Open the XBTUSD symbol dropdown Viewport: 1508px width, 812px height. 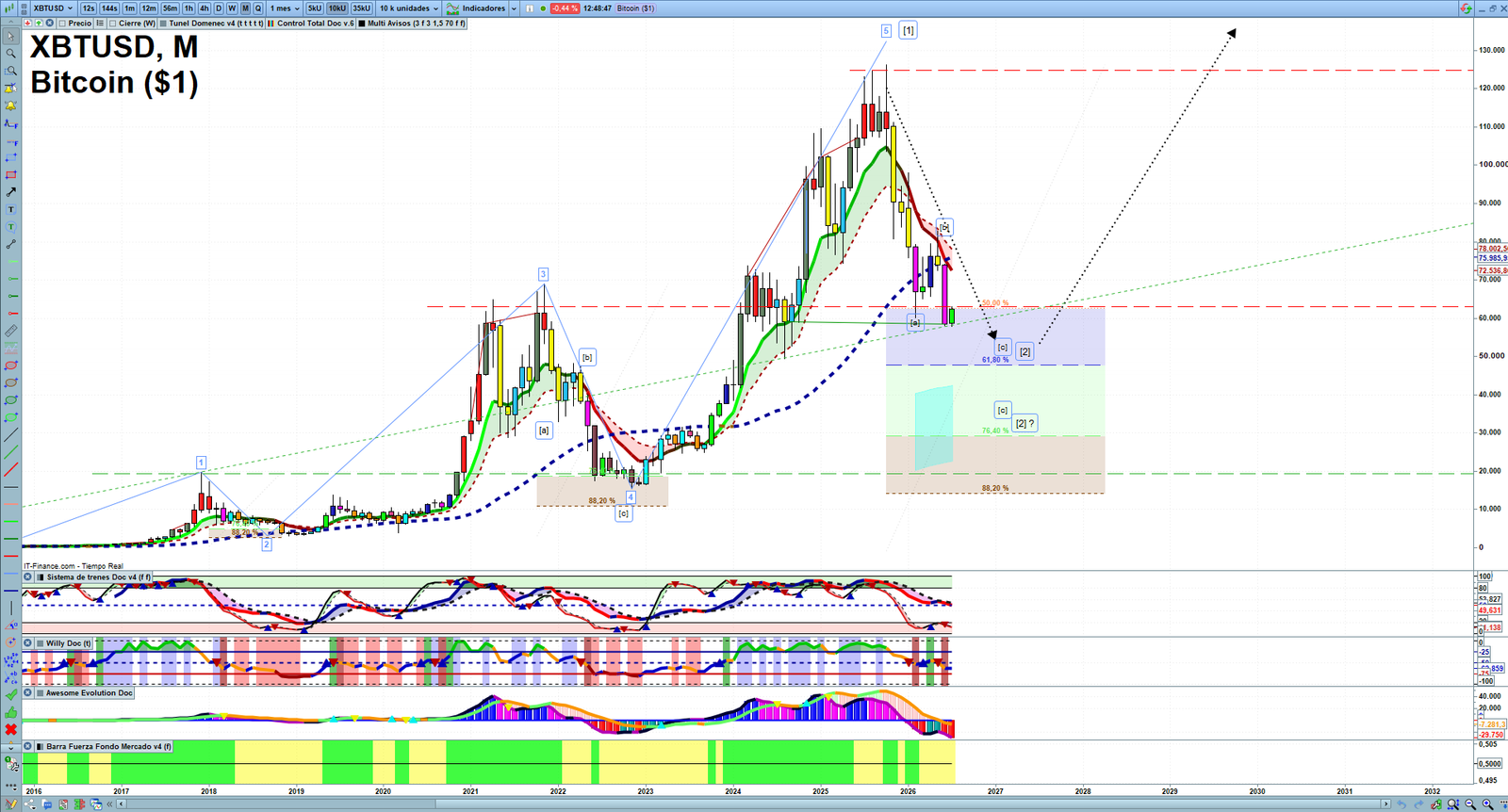coord(53,8)
